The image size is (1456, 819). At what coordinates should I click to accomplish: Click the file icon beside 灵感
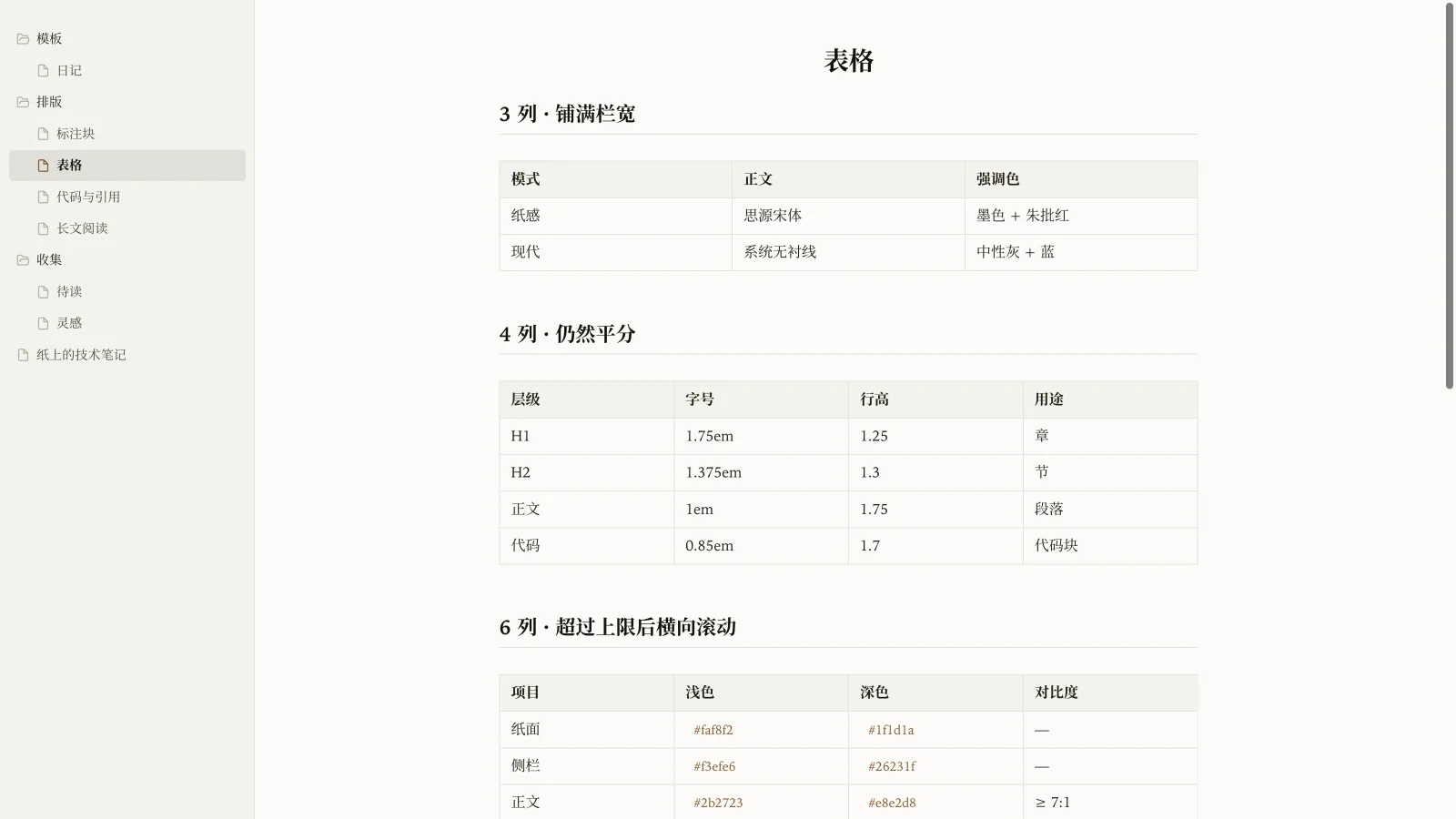click(43, 323)
